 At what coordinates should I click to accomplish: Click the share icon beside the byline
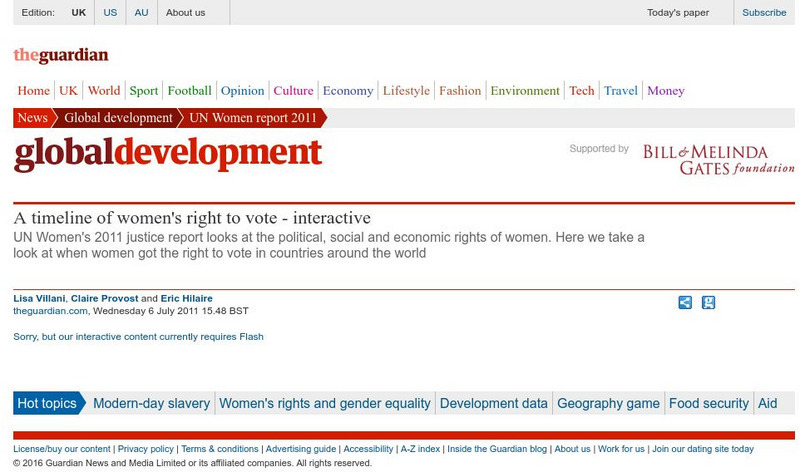pyautogui.click(x=685, y=303)
